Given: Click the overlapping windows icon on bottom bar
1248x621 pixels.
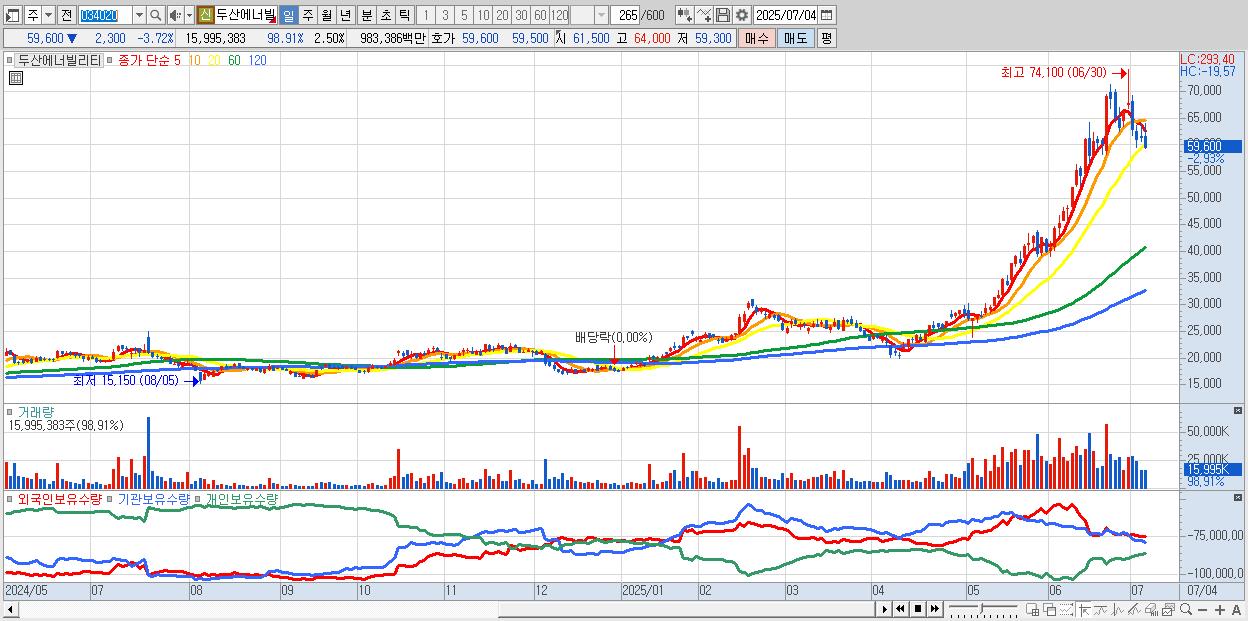Looking at the screenshot, I should 1049,609.
